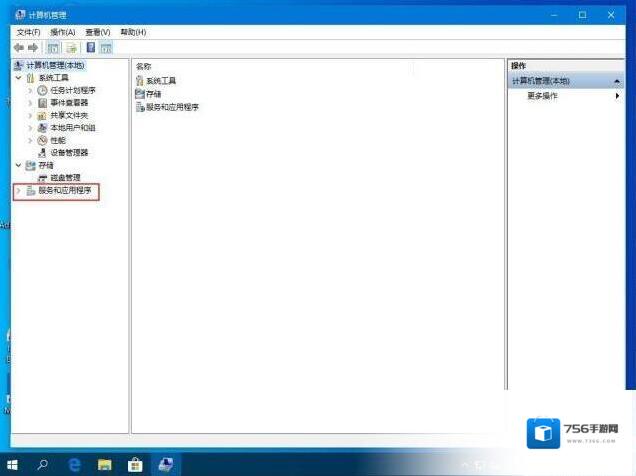Collapse the 存储 node in the left tree

(18, 165)
